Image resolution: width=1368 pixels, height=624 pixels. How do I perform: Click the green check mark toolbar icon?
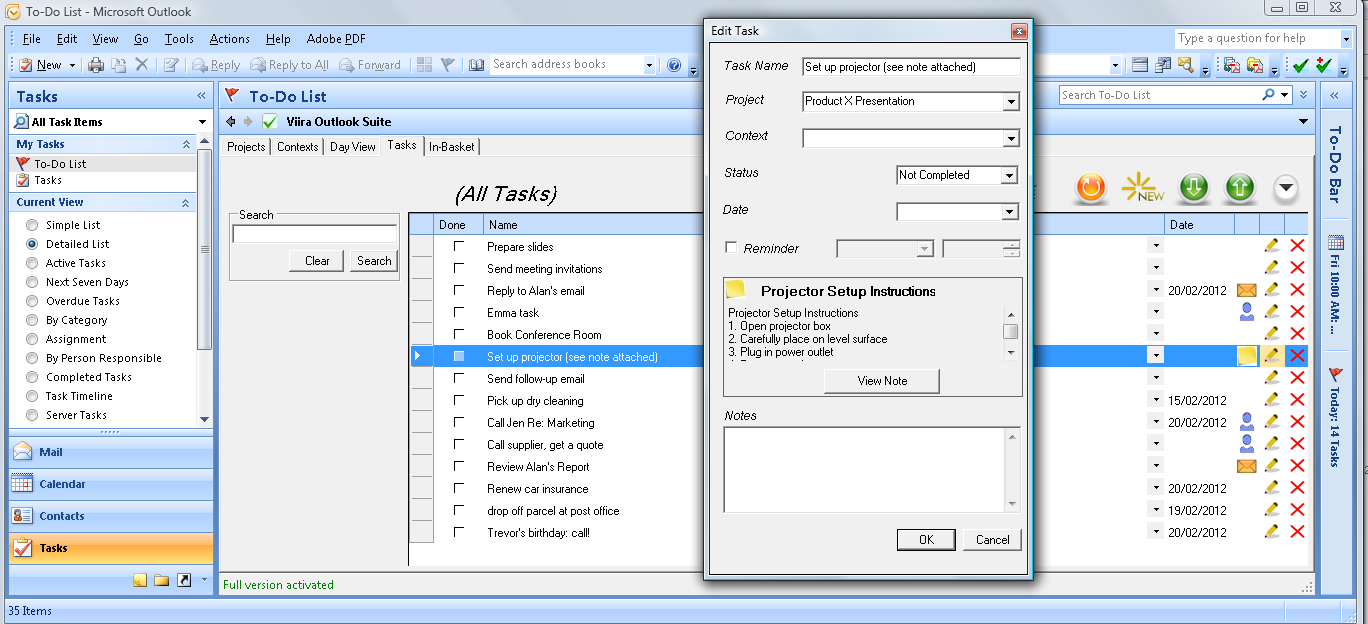tap(1299, 65)
